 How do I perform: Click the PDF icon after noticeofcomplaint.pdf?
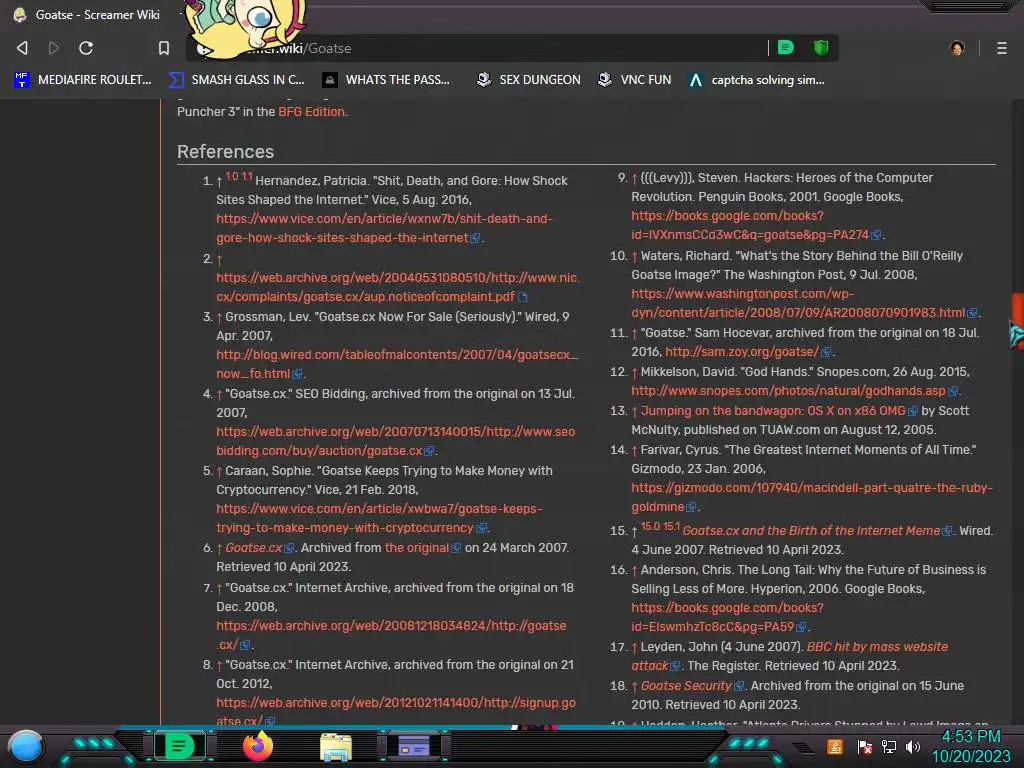[522, 297]
